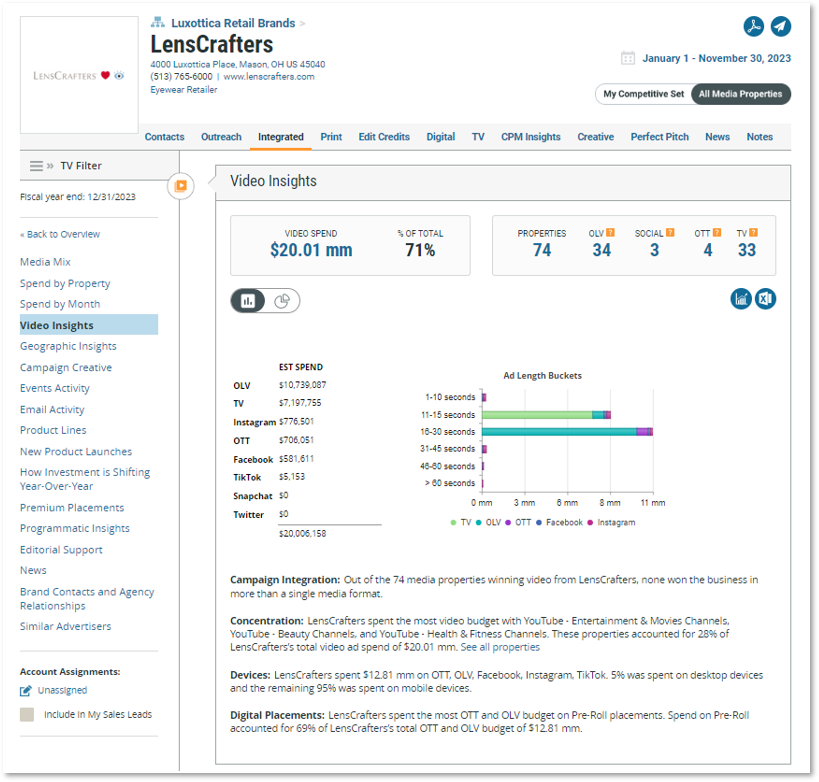Open the TV tab
Screen dimensions: 819x782
pos(478,137)
